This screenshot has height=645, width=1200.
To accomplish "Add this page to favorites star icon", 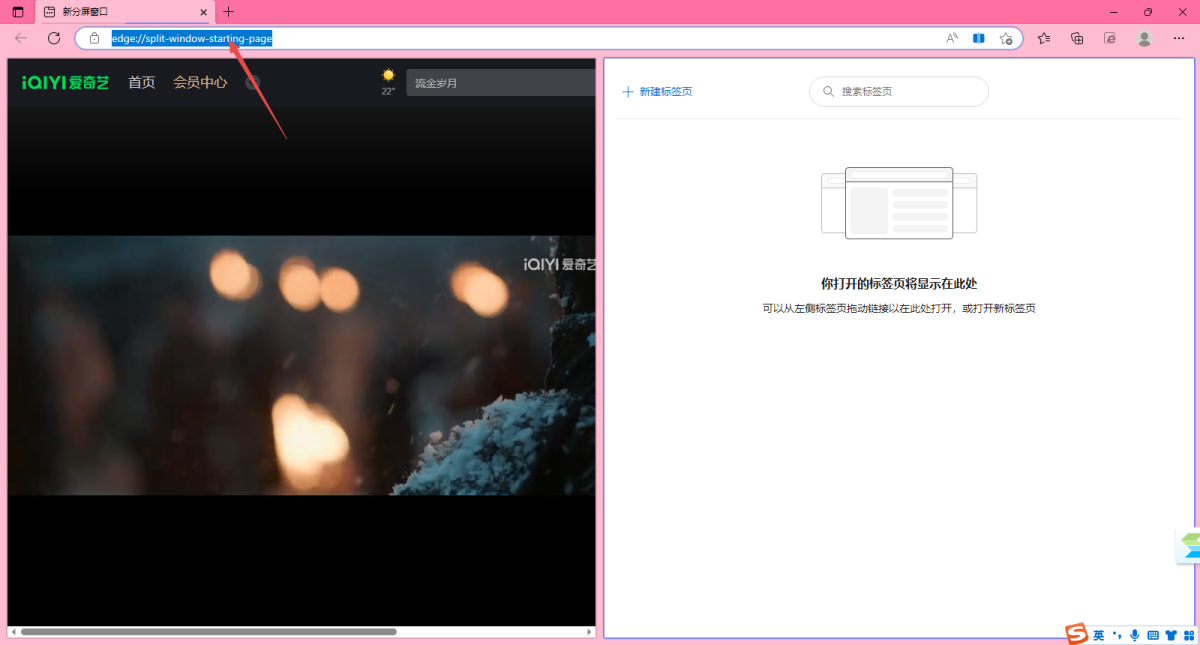I will (x=1006, y=38).
